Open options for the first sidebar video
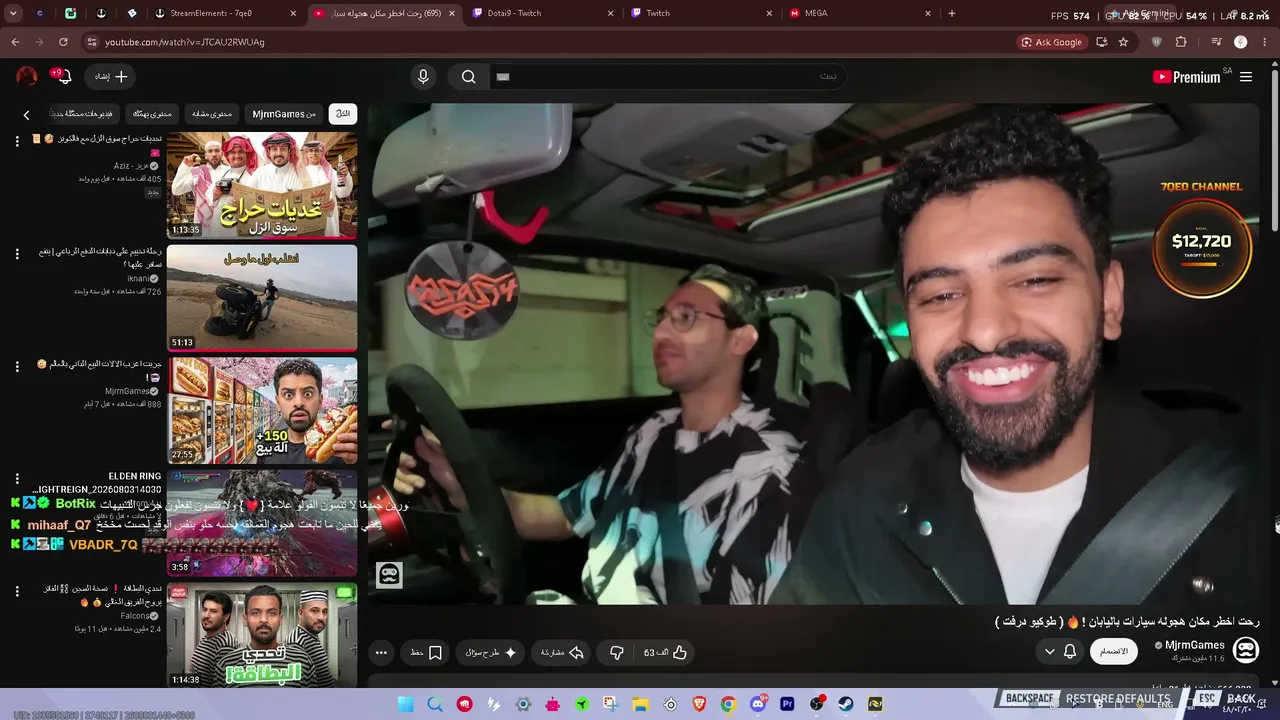The height and width of the screenshot is (720, 1280). (x=17, y=142)
